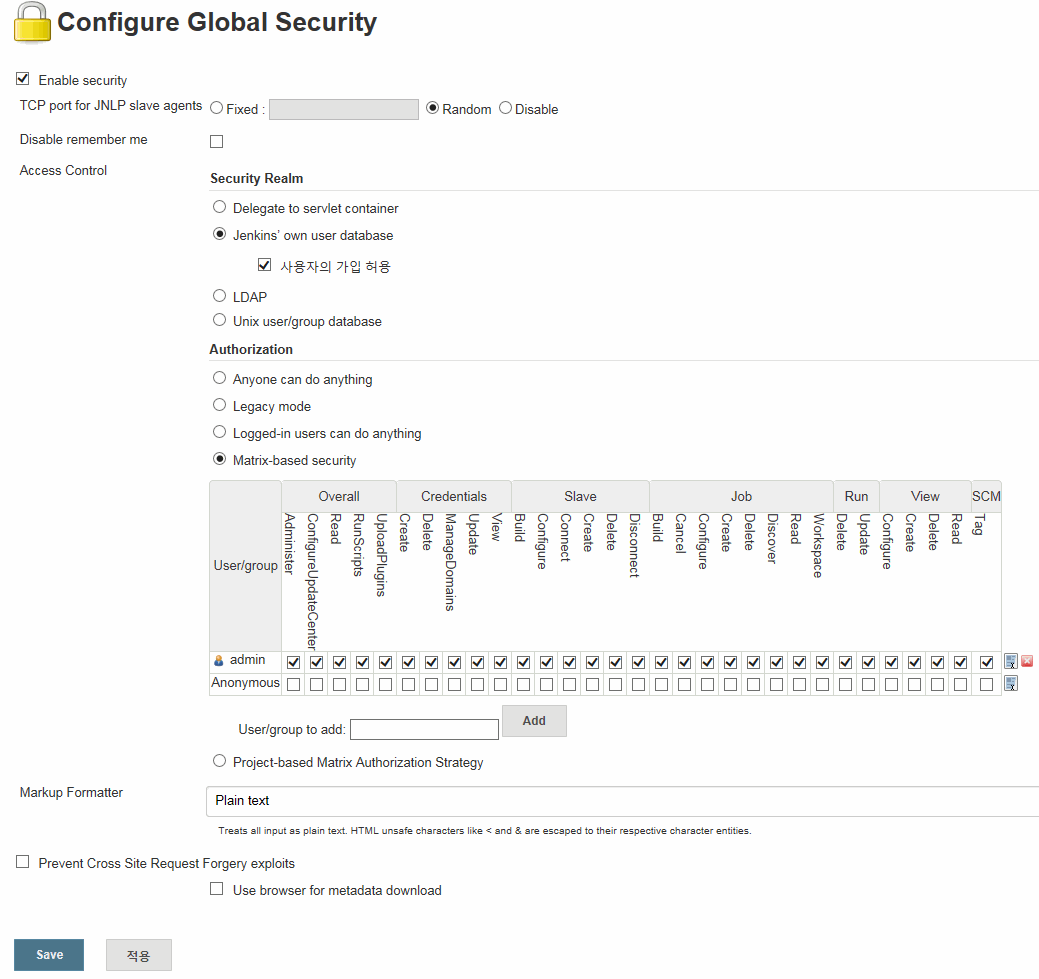
Task: Uncheck admin Slave Connect checkbox
Action: point(569,662)
